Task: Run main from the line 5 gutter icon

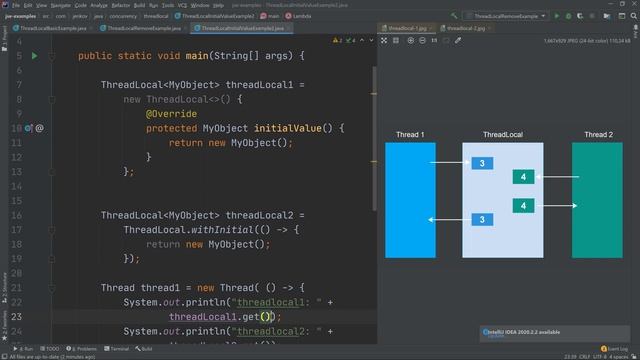Action: tap(34, 56)
